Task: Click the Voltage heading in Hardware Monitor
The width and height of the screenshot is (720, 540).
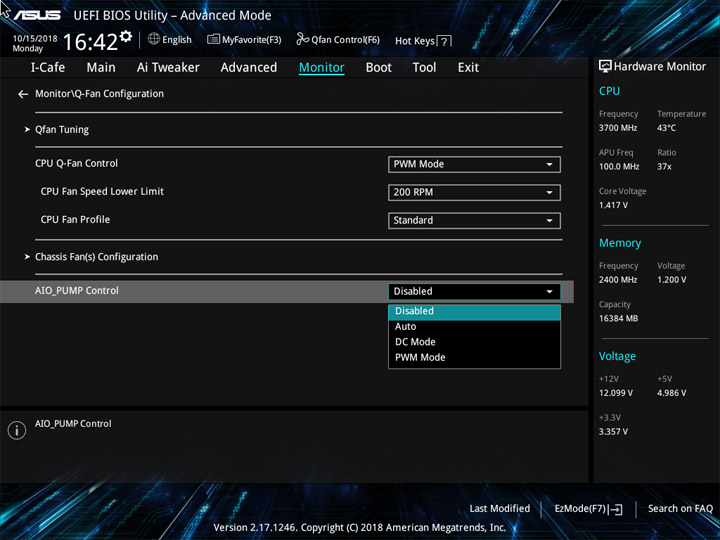Action: (x=617, y=356)
